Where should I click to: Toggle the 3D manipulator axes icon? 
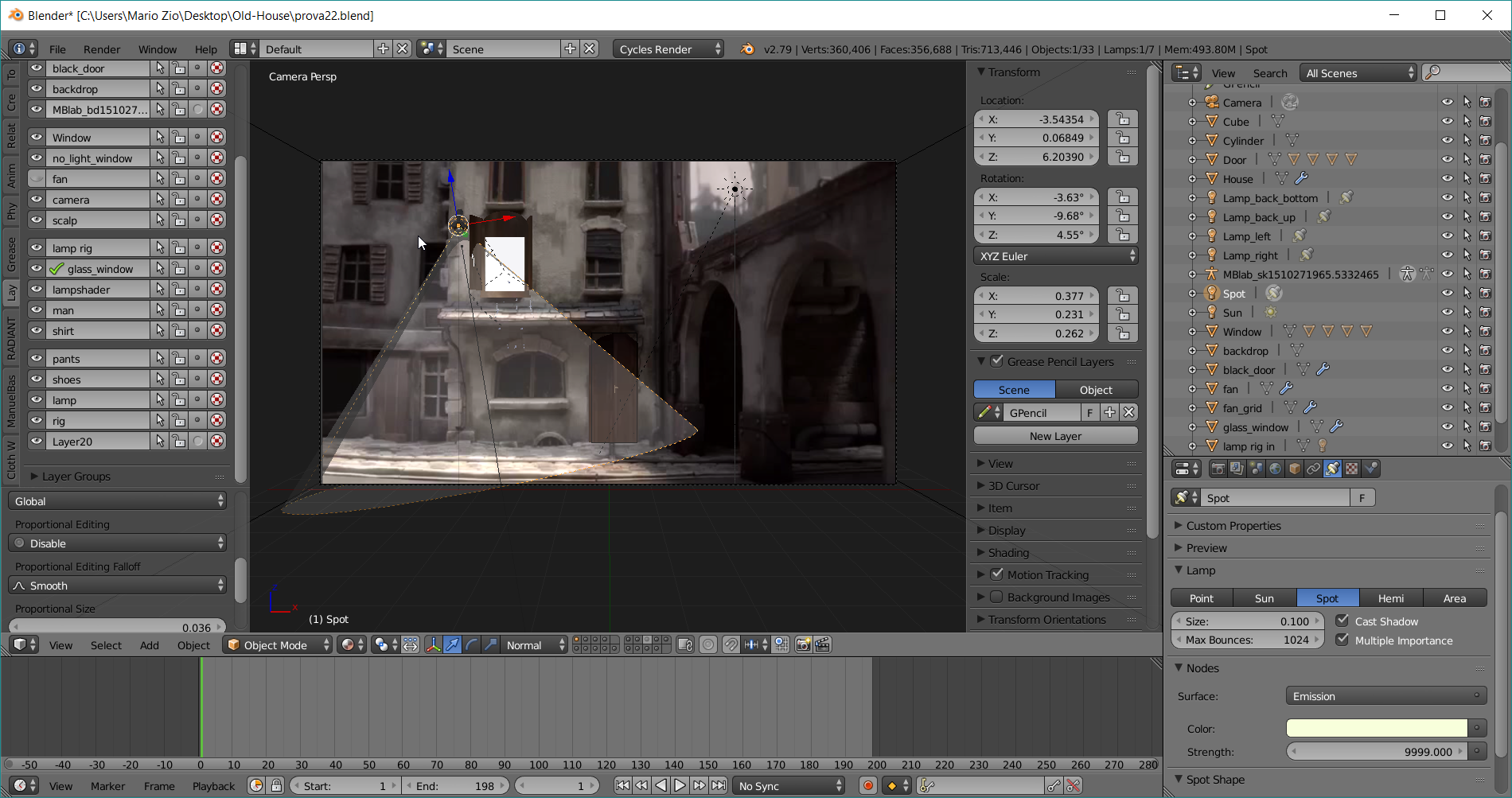pyautogui.click(x=433, y=644)
